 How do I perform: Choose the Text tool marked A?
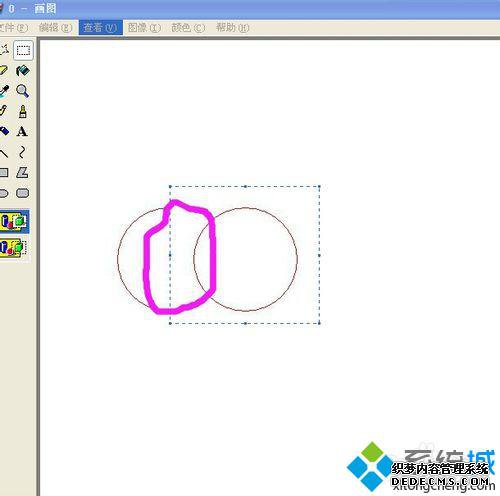click(22, 132)
